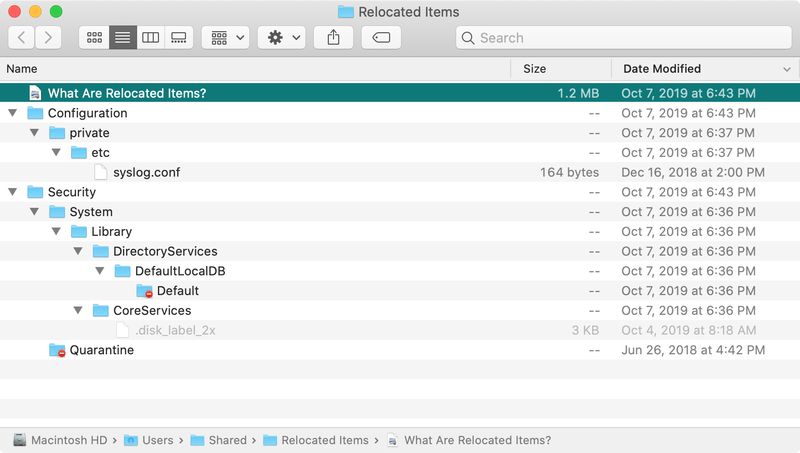This screenshot has height=453, width=800.
Task: Select the 'What Are Relocated Items?' document icon
Action: (x=35, y=93)
